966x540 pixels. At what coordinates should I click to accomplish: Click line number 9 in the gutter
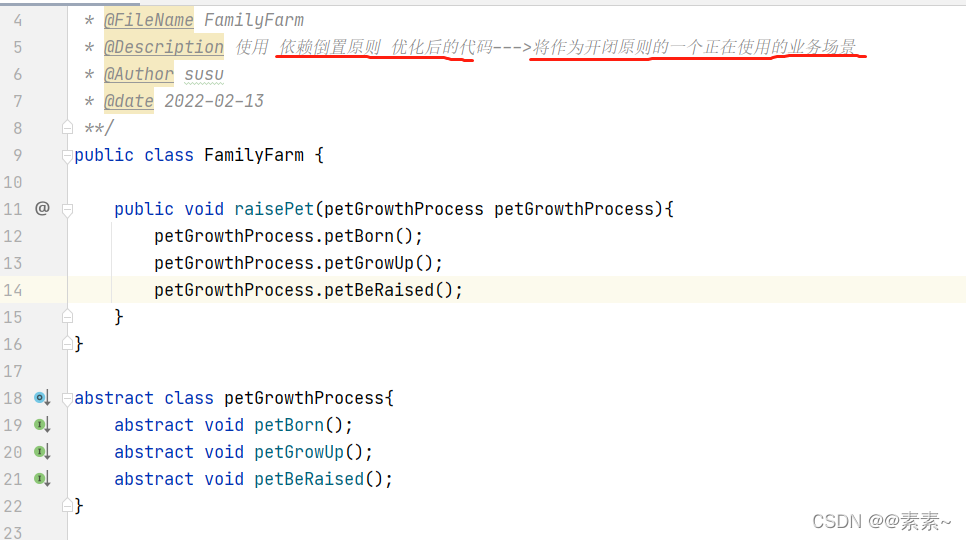tap(17, 155)
